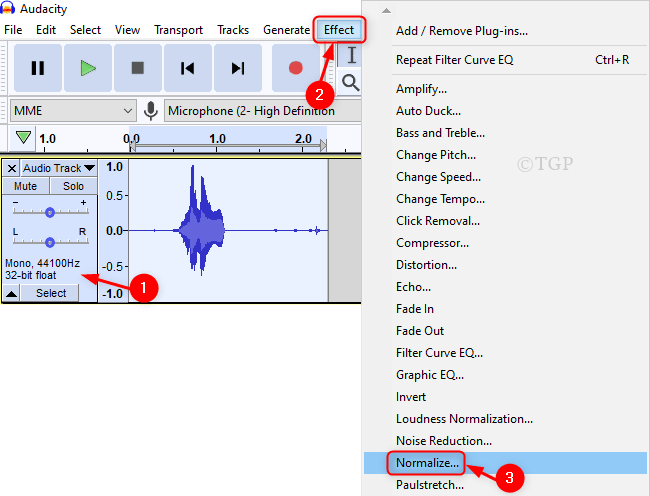Collapse the track with the up arrow
The width and height of the screenshot is (650, 496).
(12, 293)
